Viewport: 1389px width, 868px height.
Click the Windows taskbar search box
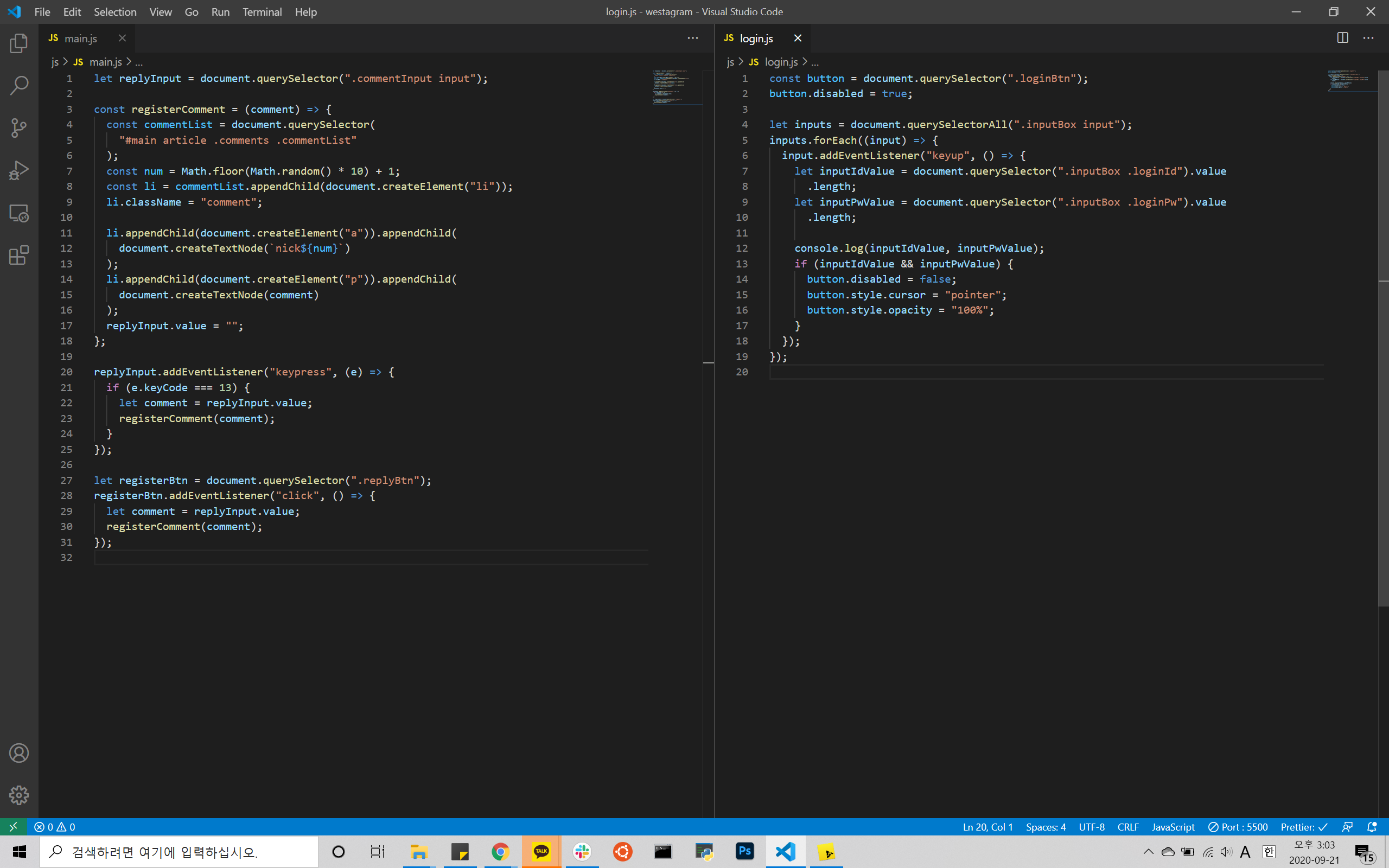click(179, 851)
